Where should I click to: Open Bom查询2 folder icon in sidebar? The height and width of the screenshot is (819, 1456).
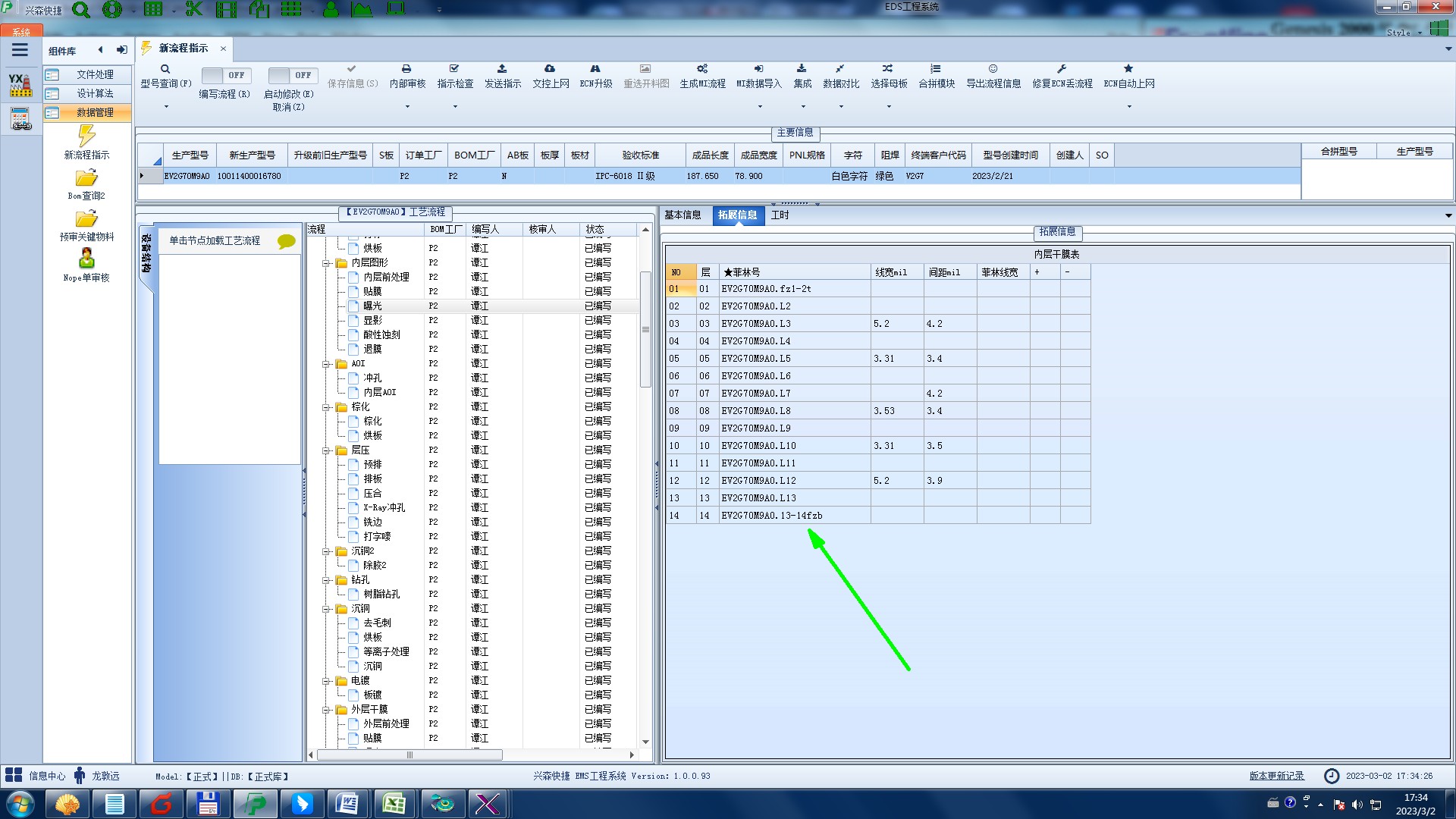pyautogui.click(x=86, y=179)
